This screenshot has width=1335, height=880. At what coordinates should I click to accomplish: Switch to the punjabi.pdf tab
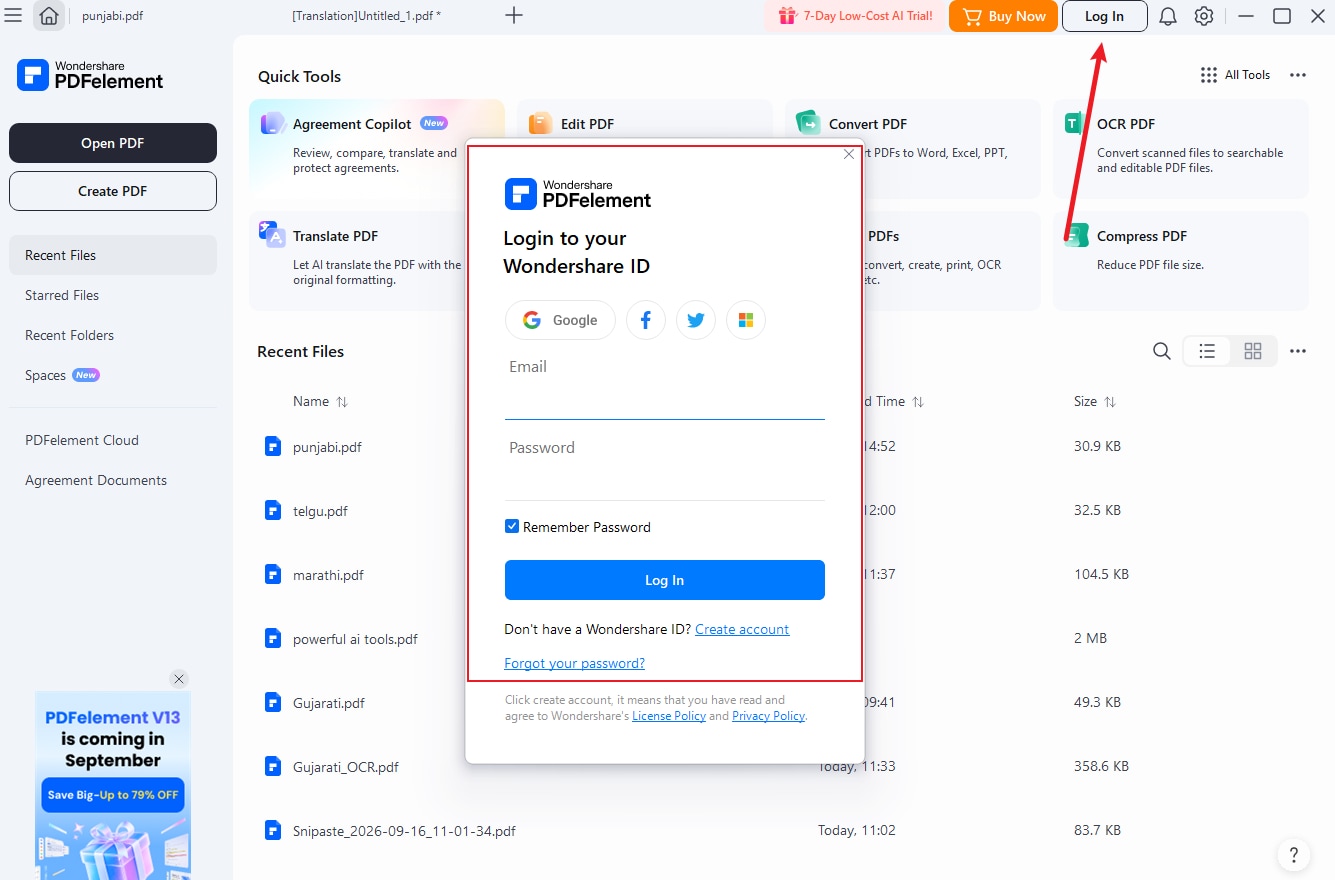coord(112,16)
